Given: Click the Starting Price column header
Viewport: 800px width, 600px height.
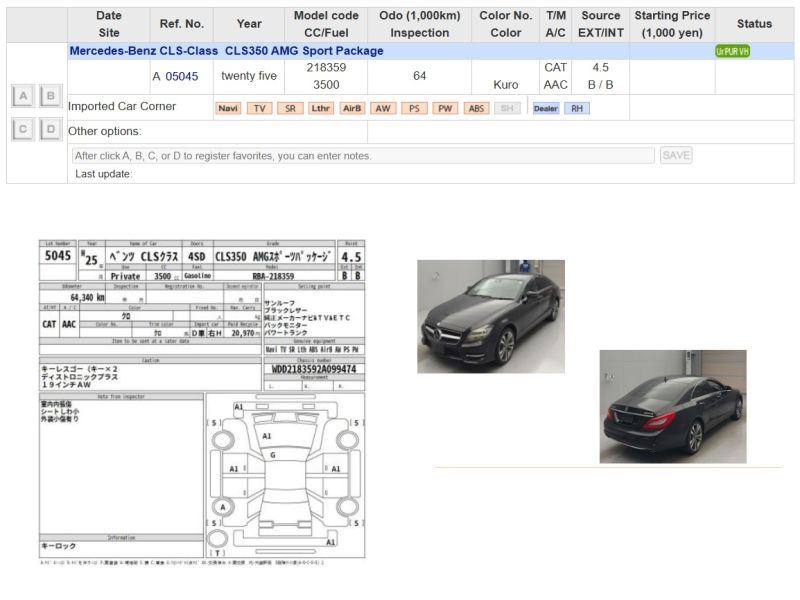Looking at the screenshot, I should point(672,24).
